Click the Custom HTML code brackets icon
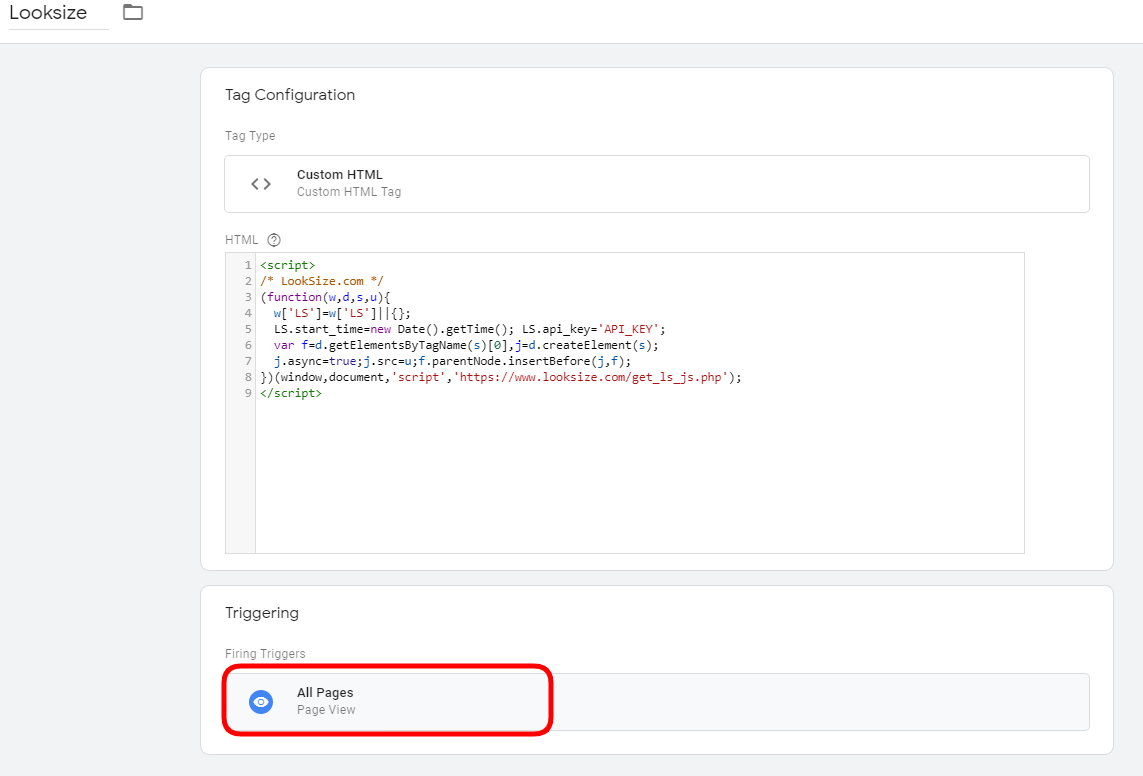 tap(261, 184)
